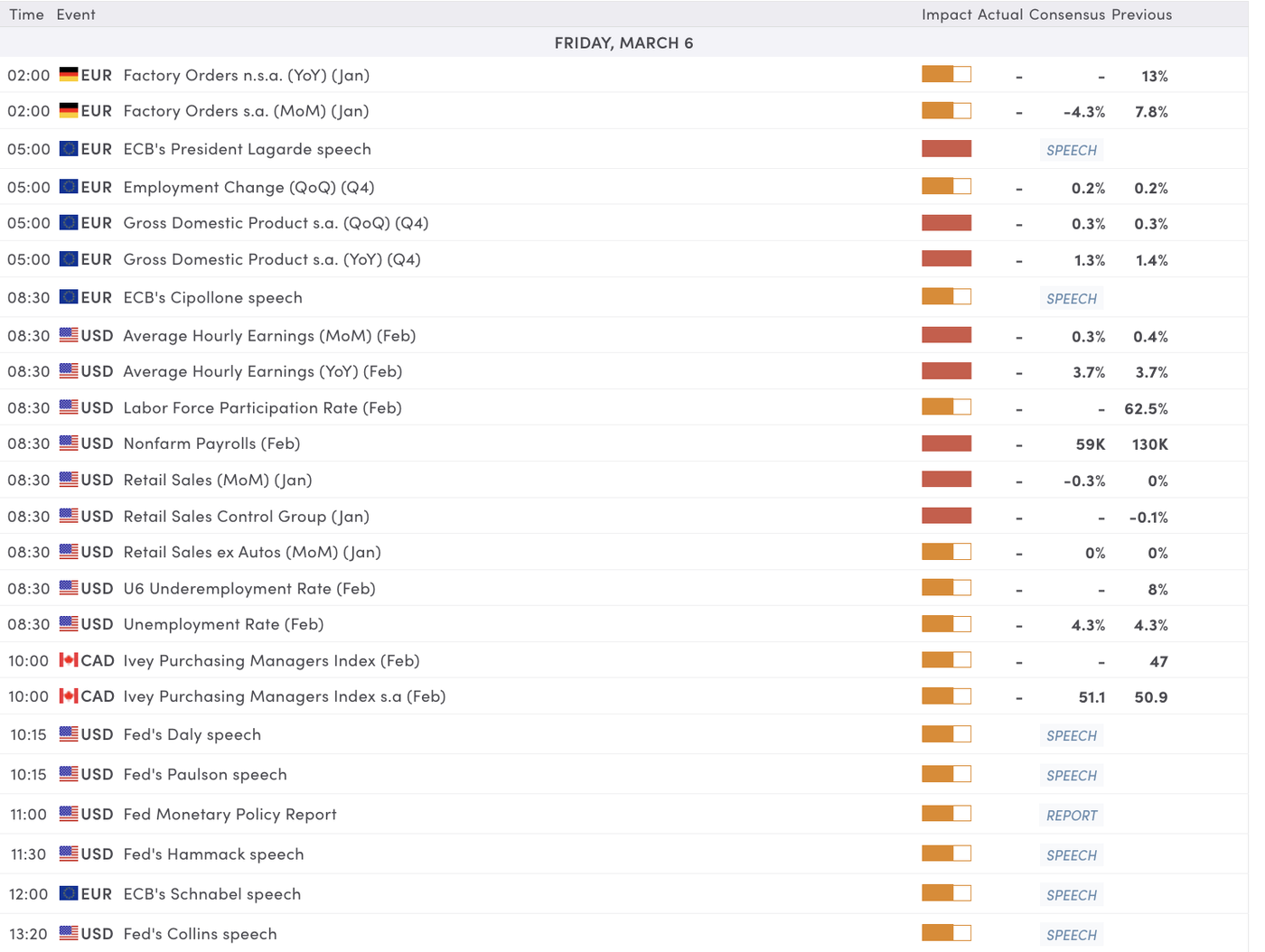Viewport: 1265px width, 952px height.
Task: Click the red high-impact bar for Nonfarm Payrolls
Action: click(x=946, y=443)
